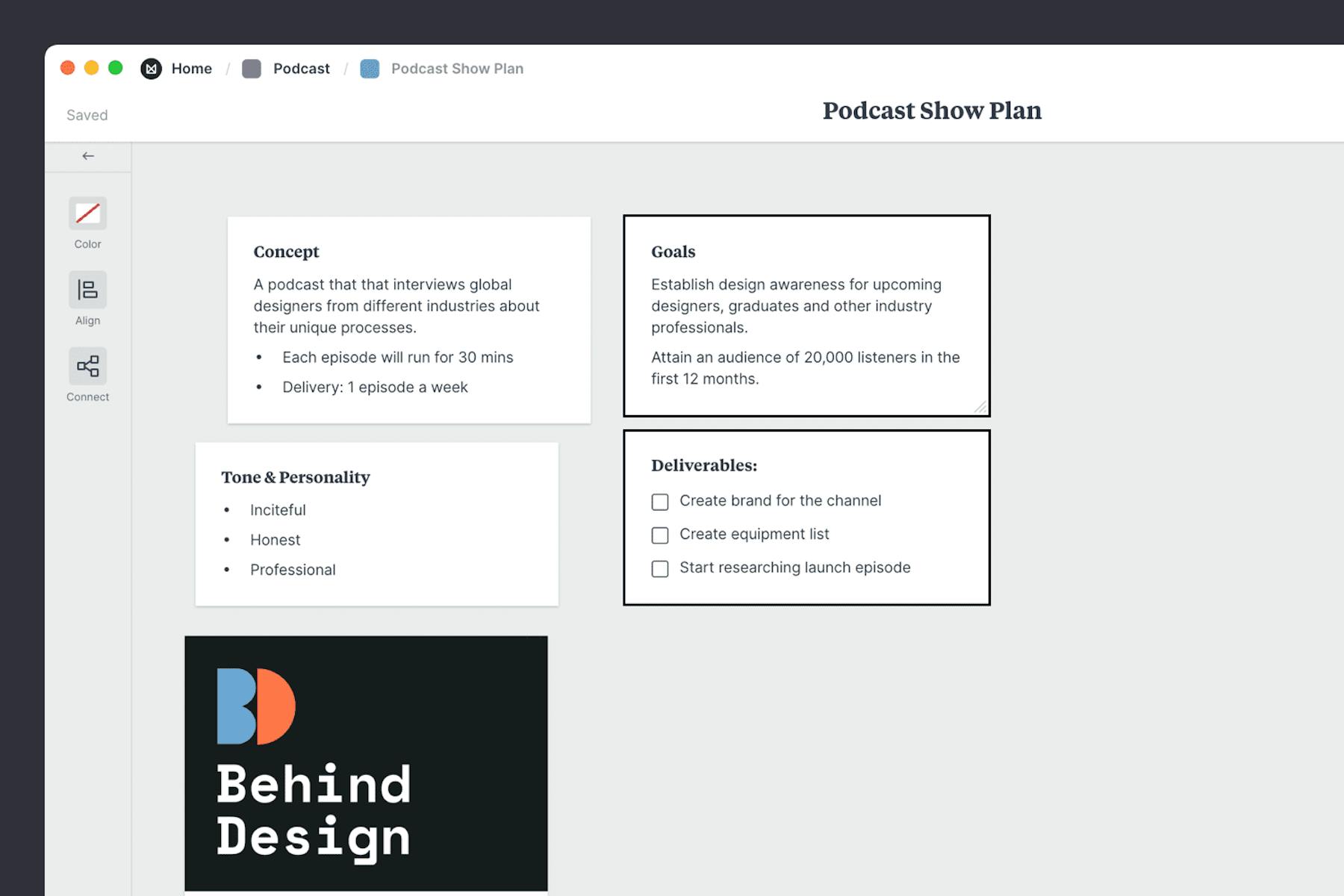Screen dimensions: 1344x896
Task: Select the Behind Design logo image
Action: click(365, 762)
